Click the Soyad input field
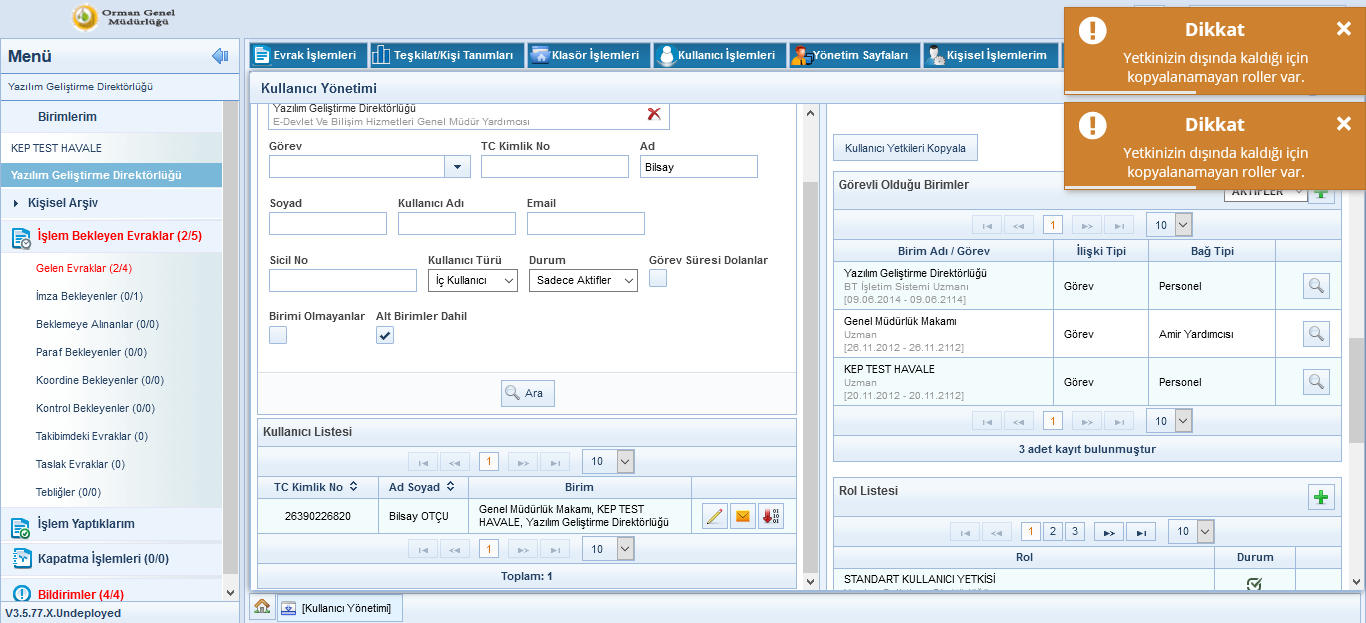 (328, 223)
